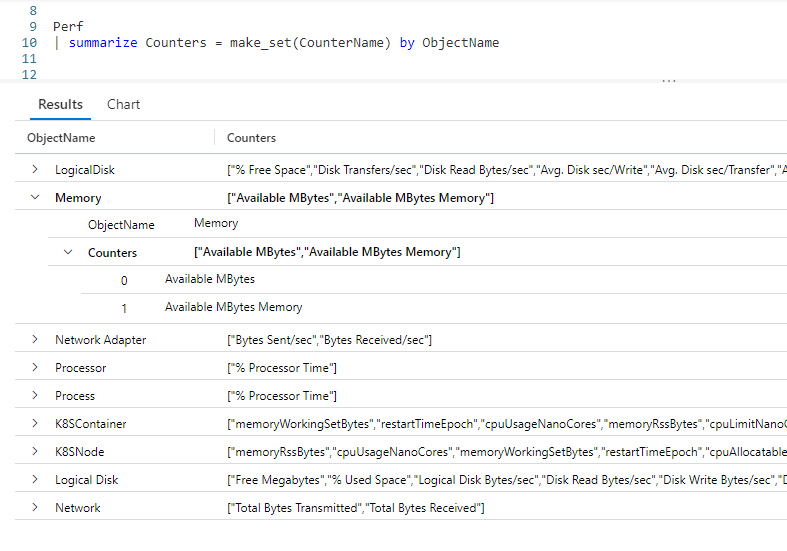Click the summarize keyword in line 10
The height and width of the screenshot is (551, 787).
pyautogui.click(x=103, y=43)
